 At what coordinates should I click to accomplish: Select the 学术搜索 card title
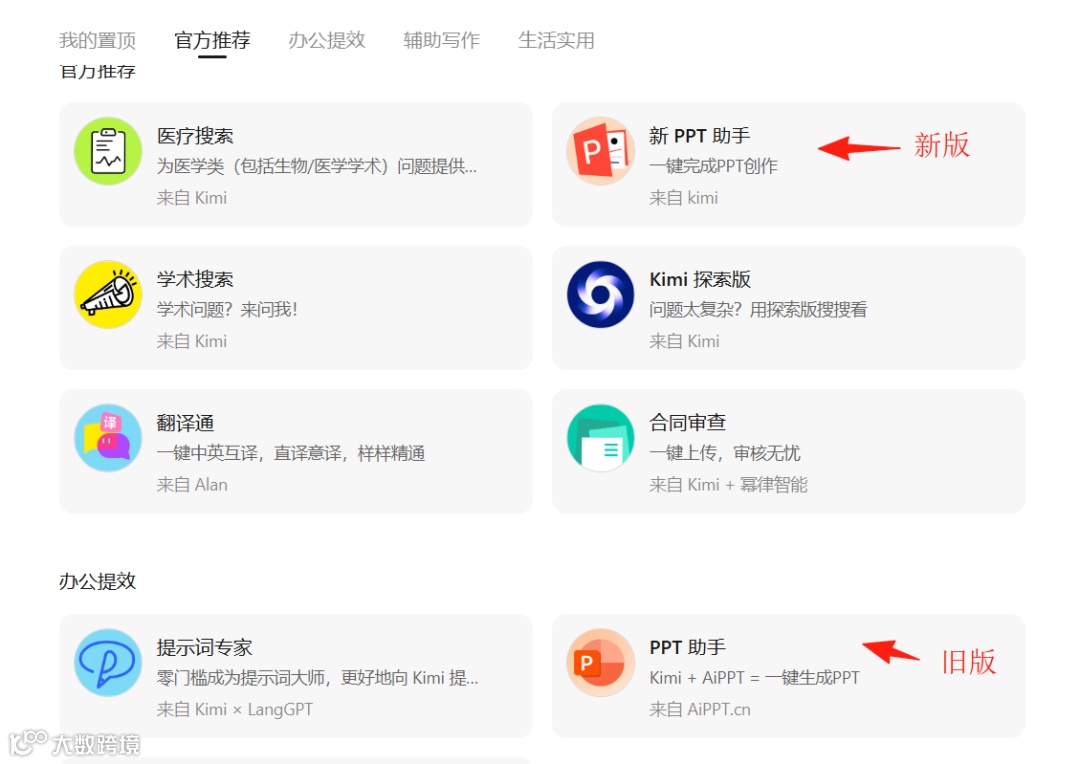coord(195,279)
